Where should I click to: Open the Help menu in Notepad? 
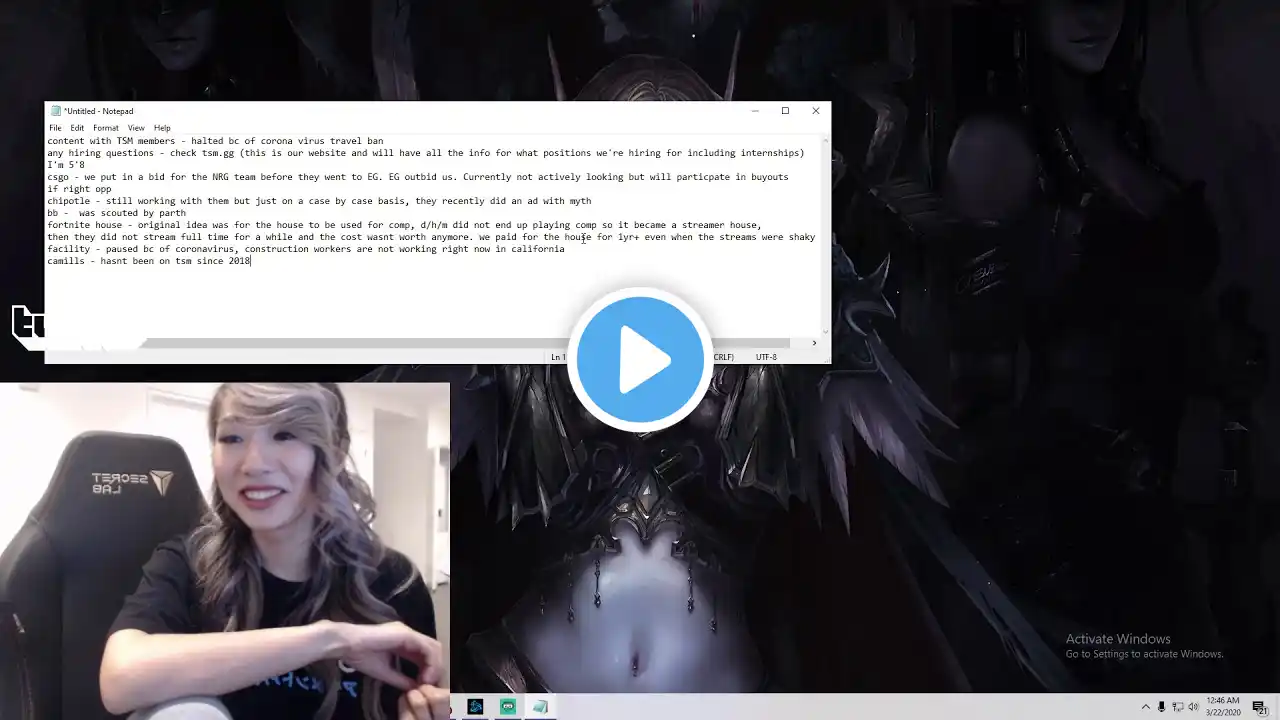point(162,128)
